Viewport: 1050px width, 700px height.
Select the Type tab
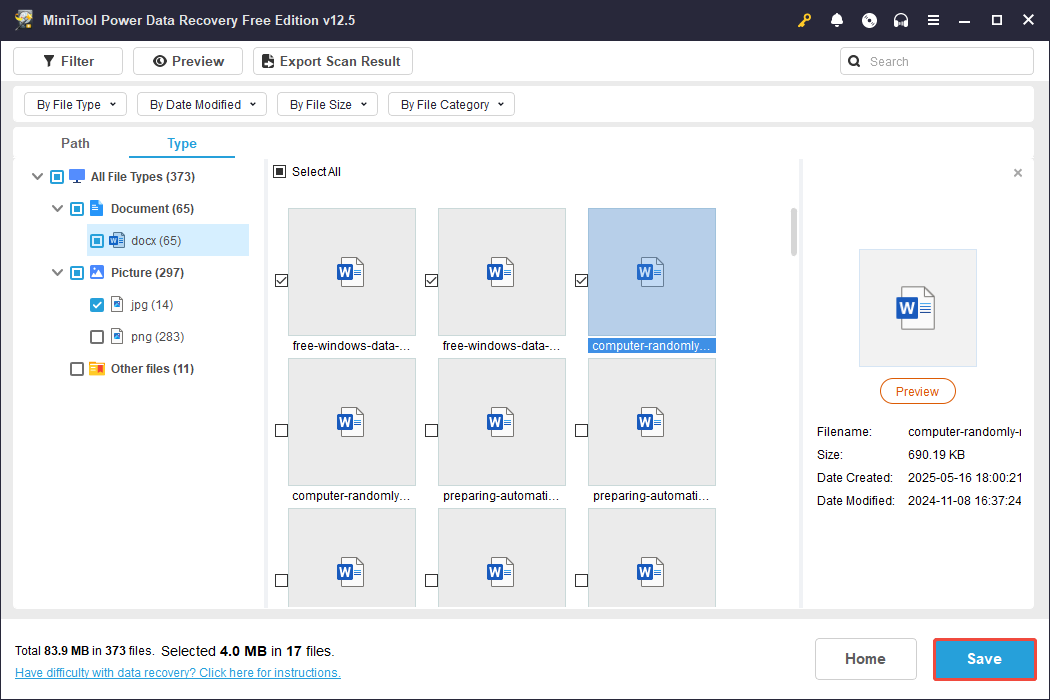pos(181,143)
